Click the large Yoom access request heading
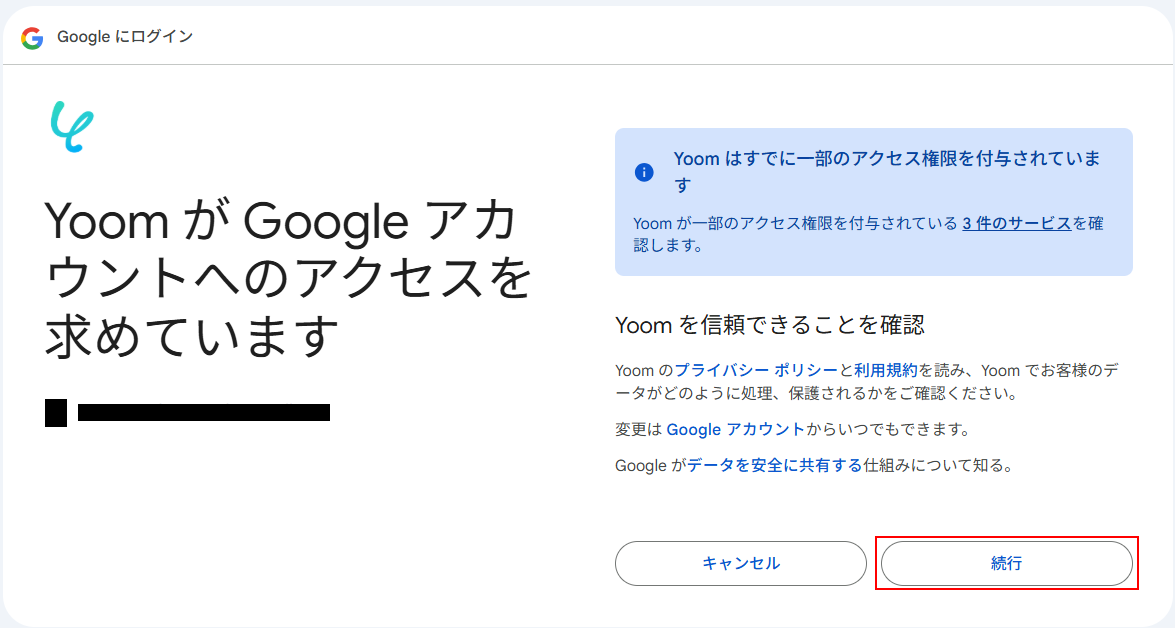 click(289, 278)
